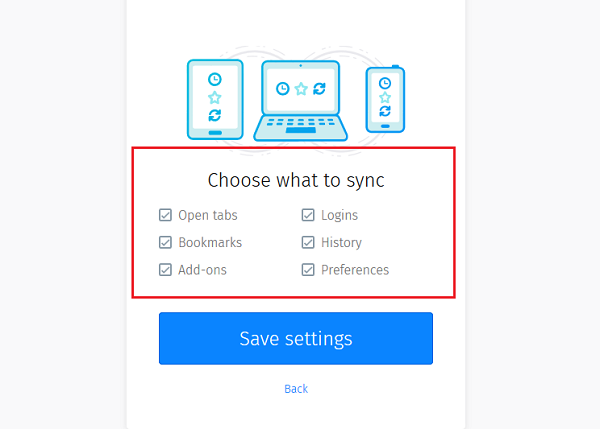The image size is (600, 429).
Task: Click the sync arrows icon on tablet
Action: [x=214, y=116]
